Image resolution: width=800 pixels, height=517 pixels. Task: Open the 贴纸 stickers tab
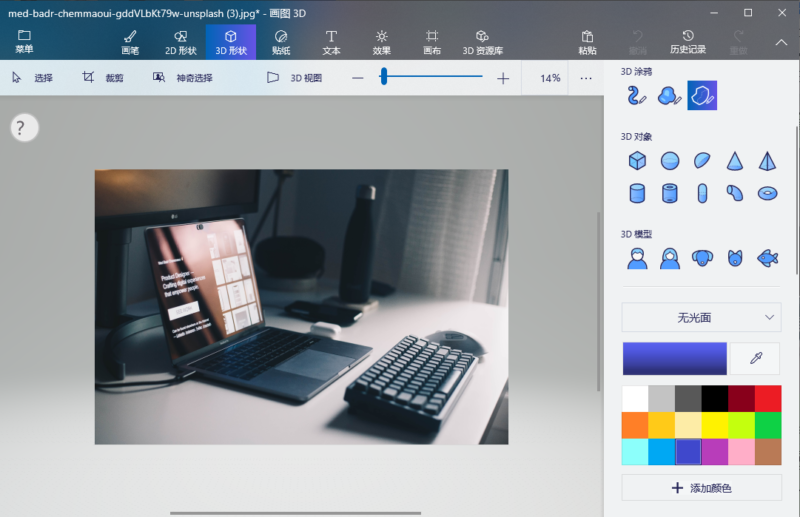(x=281, y=42)
